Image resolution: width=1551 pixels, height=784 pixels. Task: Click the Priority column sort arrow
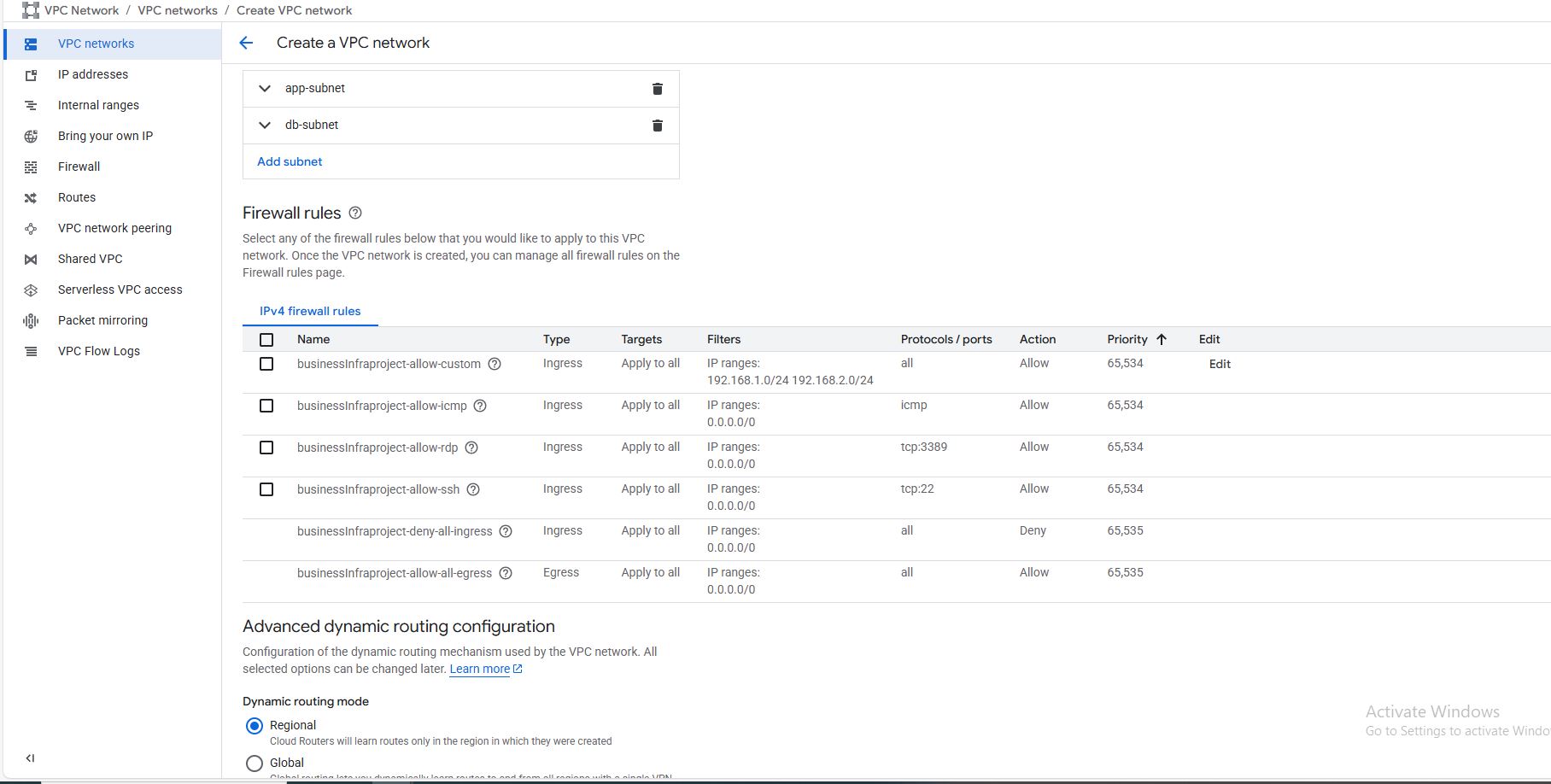coord(1162,339)
